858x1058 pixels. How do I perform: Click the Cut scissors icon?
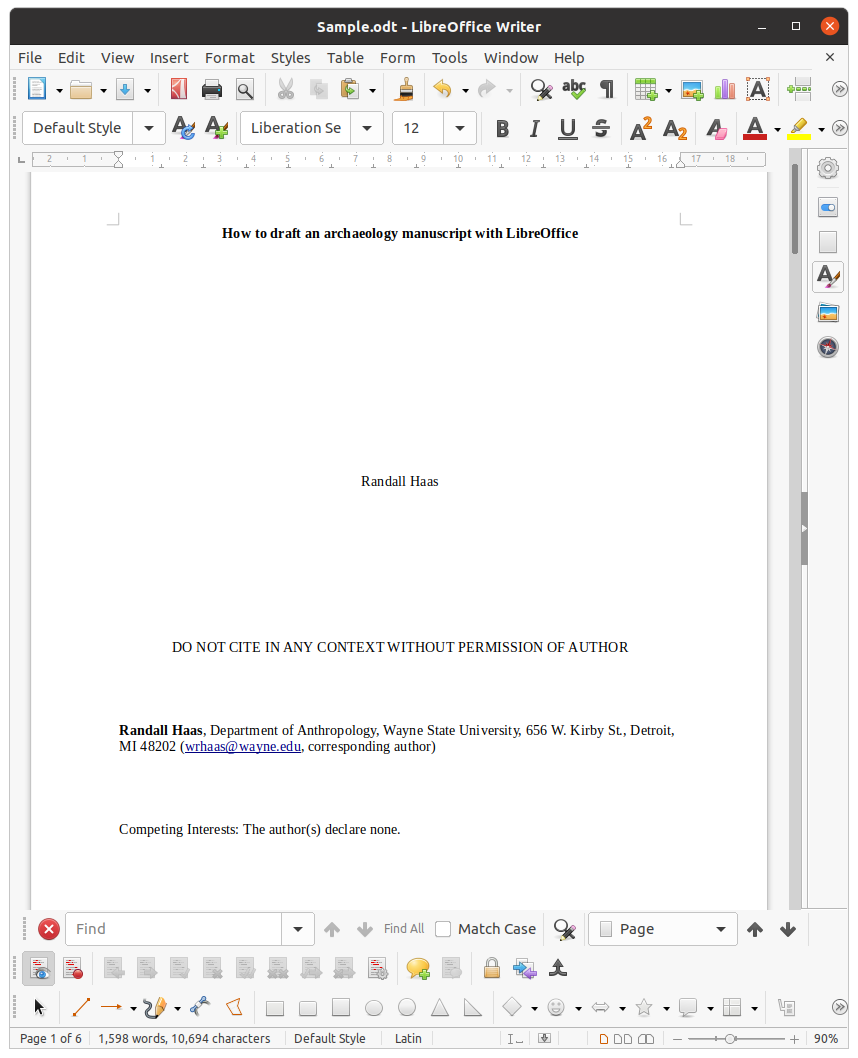pyautogui.click(x=286, y=89)
